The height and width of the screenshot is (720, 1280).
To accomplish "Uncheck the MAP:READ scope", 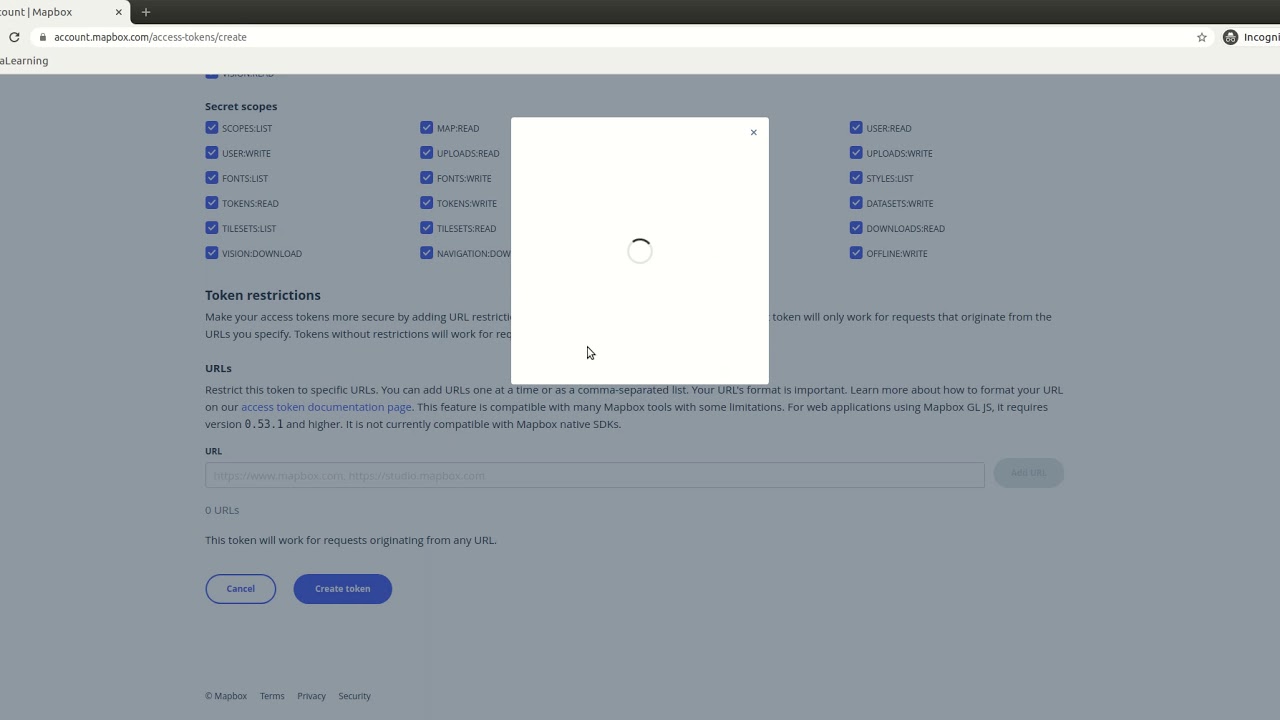I will pyautogui.click(x=427, y=128).
